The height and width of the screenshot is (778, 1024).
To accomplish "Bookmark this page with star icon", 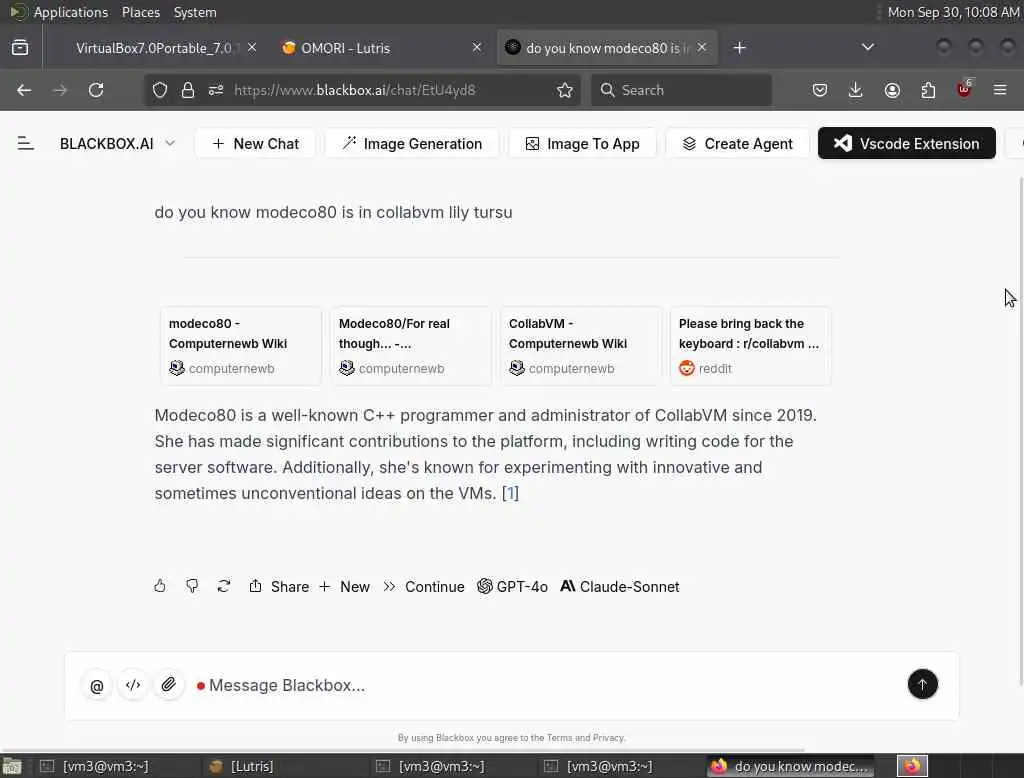I will point(565,90).
